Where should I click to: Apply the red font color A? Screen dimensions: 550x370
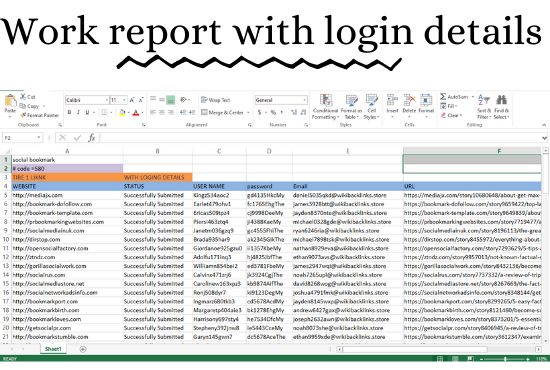(x=136, y=113)
